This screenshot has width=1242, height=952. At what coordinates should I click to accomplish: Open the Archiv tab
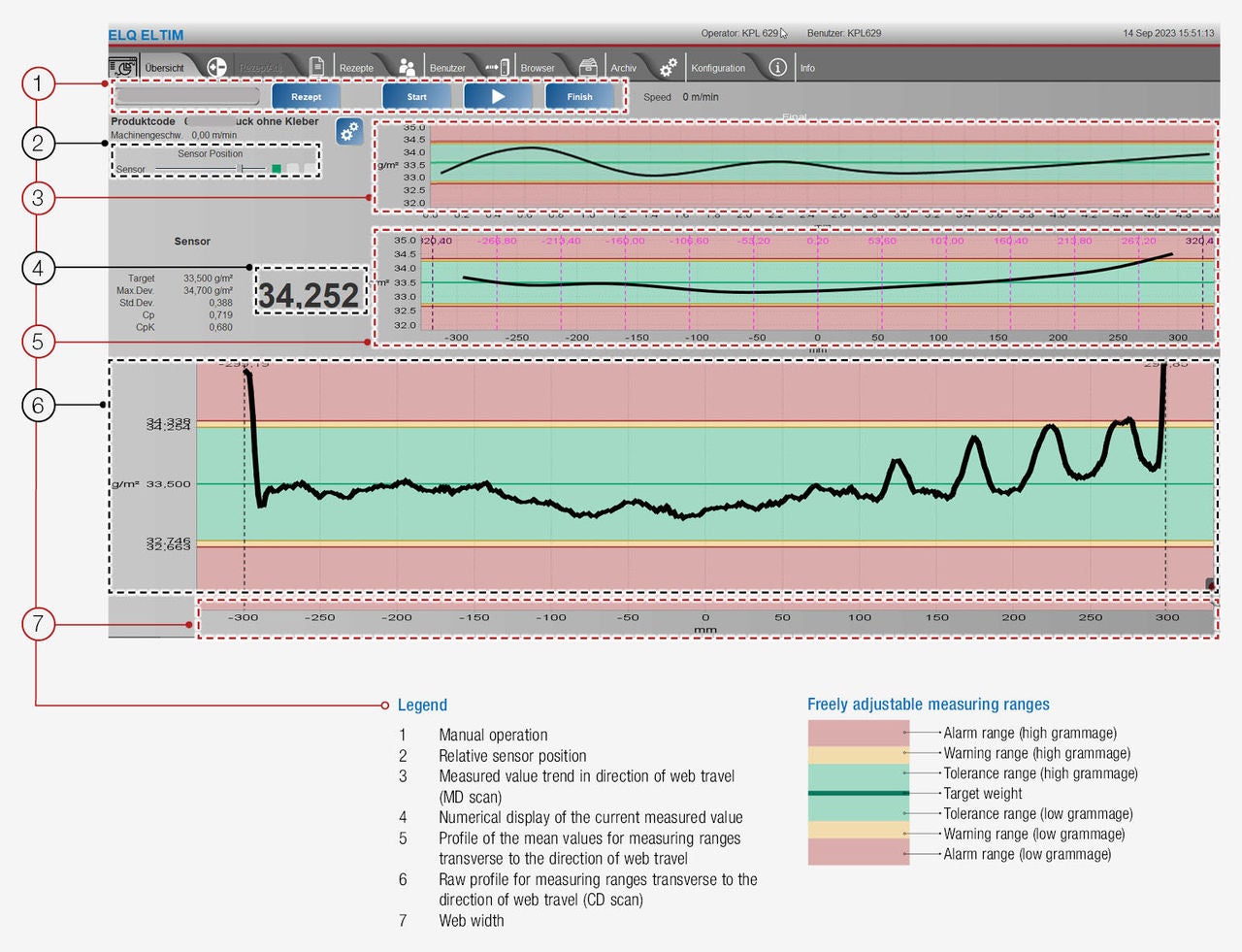(x=623, y=68)
